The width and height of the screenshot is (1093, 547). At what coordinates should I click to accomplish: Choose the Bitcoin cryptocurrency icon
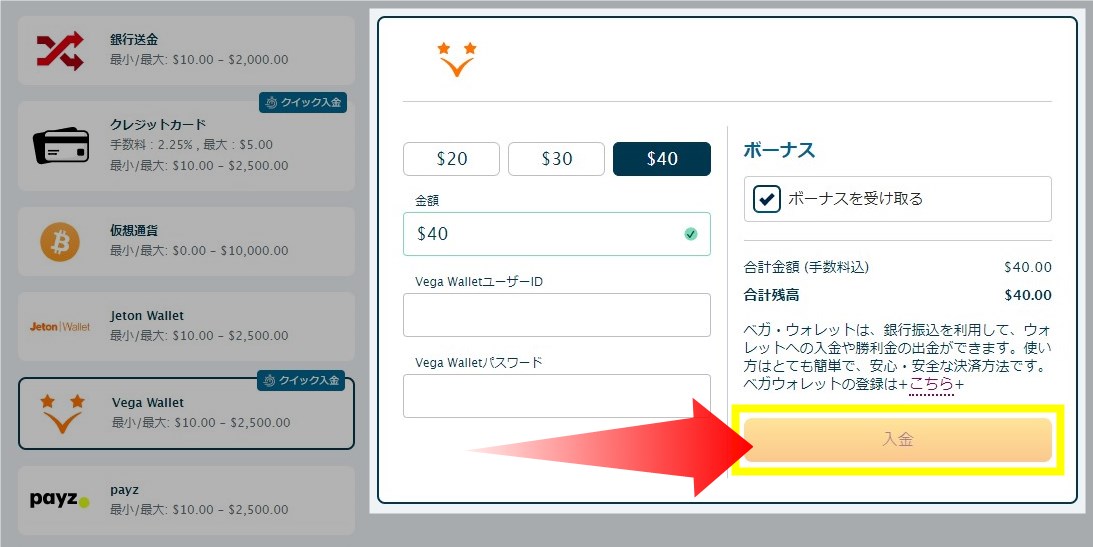[x=60, y=242]
